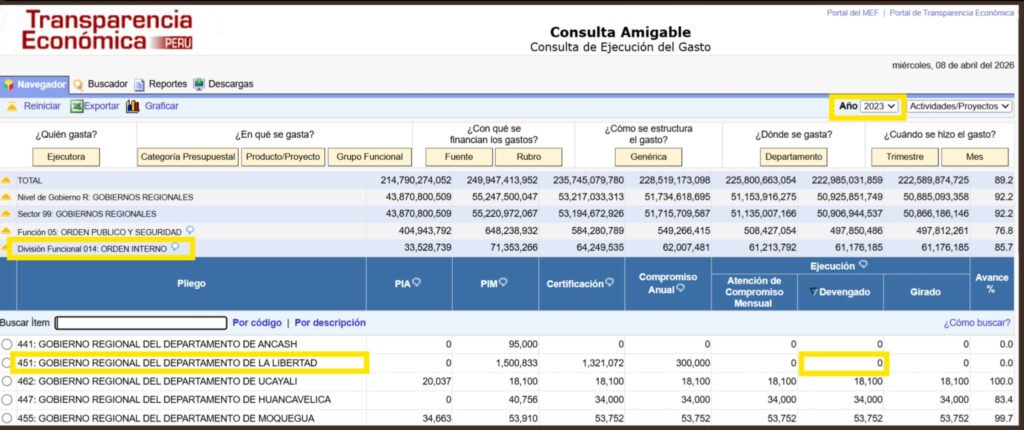
Task: Click the info bubble next to Certificación
Action: [611, 284]
